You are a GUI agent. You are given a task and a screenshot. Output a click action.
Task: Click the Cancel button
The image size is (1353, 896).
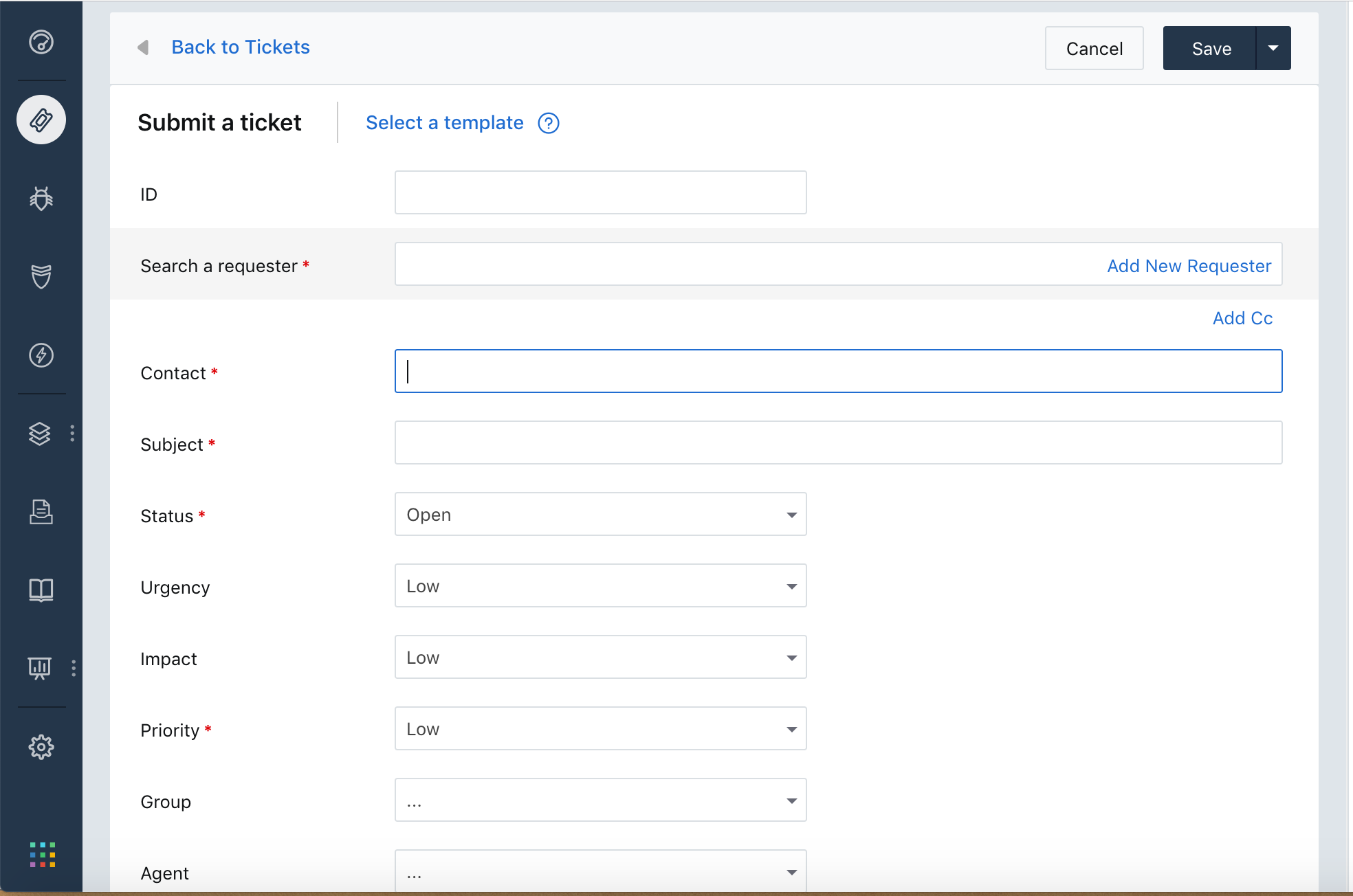click(1094, 48)
